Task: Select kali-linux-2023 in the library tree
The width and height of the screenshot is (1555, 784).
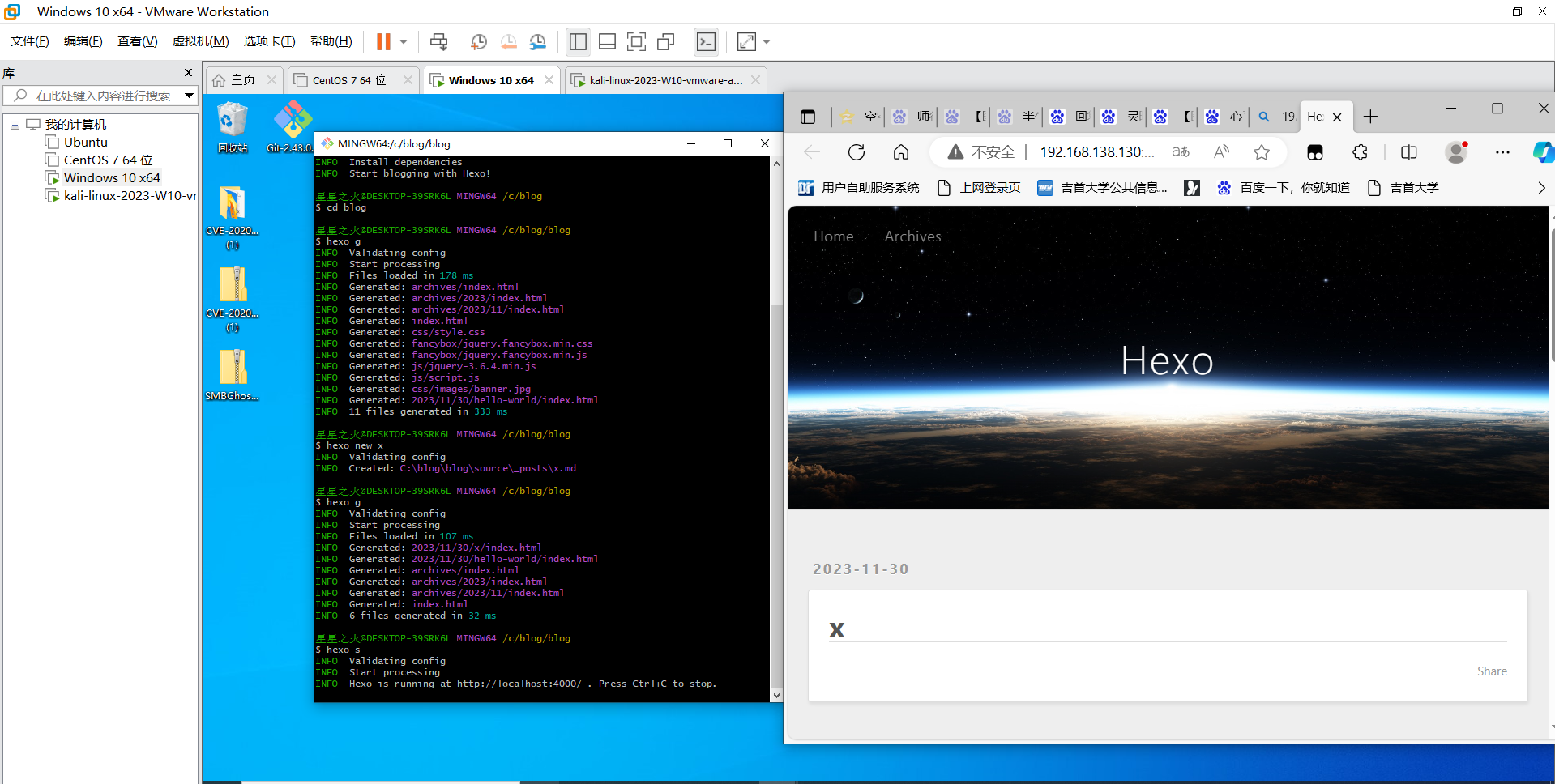Action: (130, 196)
